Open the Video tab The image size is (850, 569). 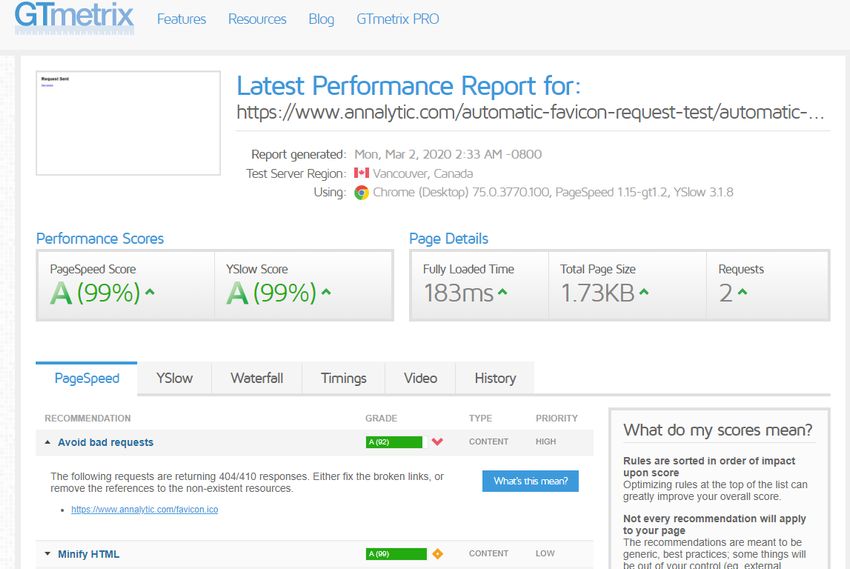421,378
